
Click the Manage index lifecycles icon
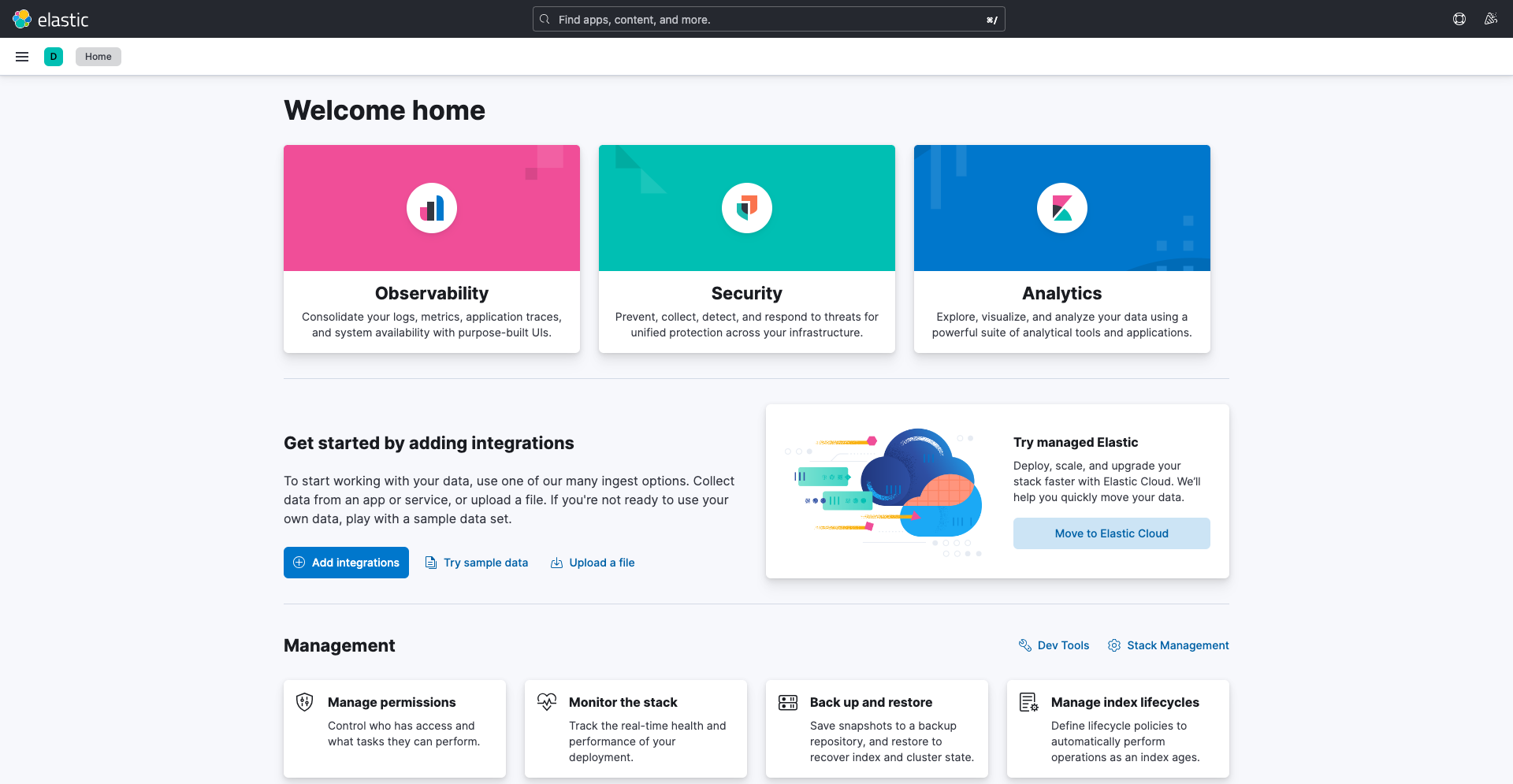pyautogui.click(x=1029, y=702)
